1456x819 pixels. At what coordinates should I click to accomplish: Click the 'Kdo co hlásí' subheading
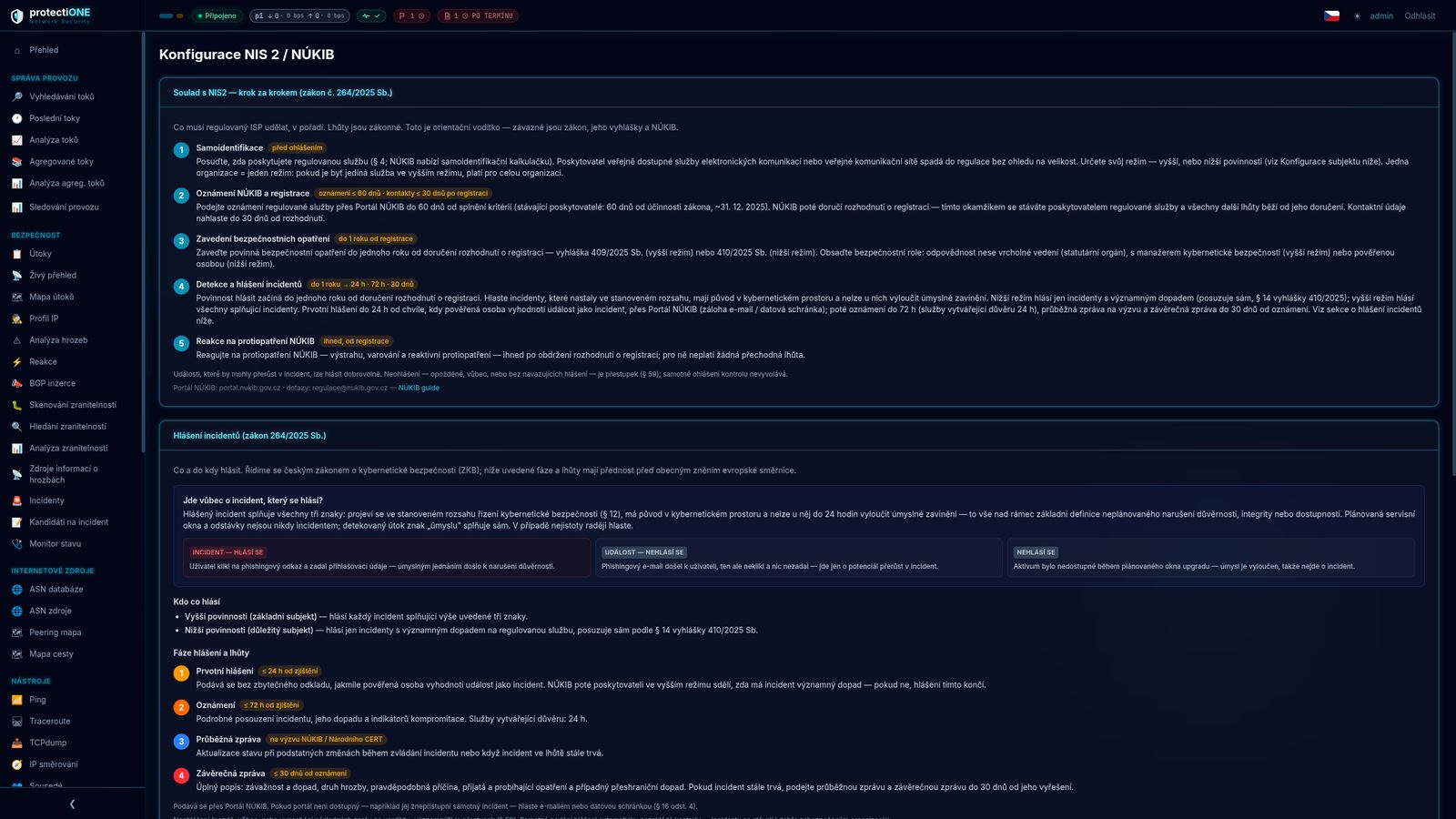coord(197,602)
